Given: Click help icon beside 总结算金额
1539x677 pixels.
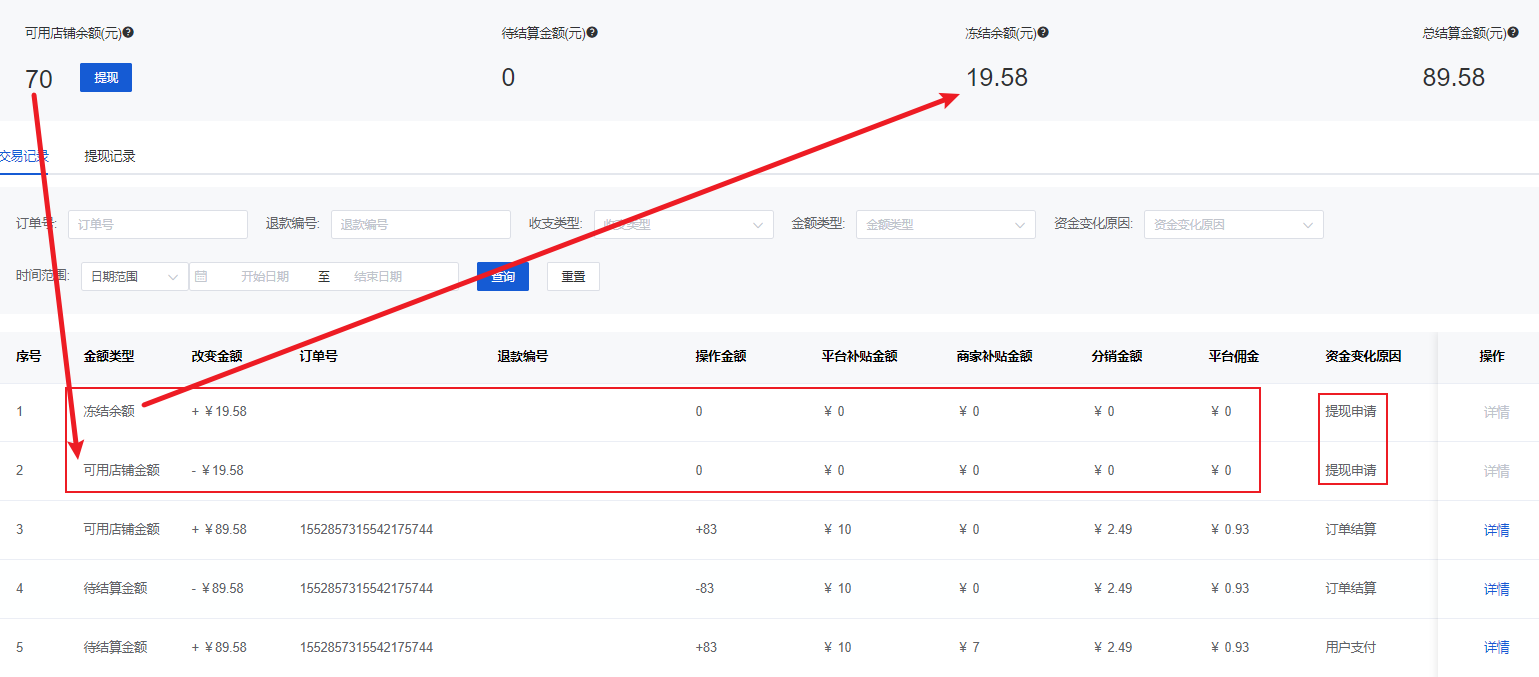Looking at the screenshot, I should [x=1513, y=33].
